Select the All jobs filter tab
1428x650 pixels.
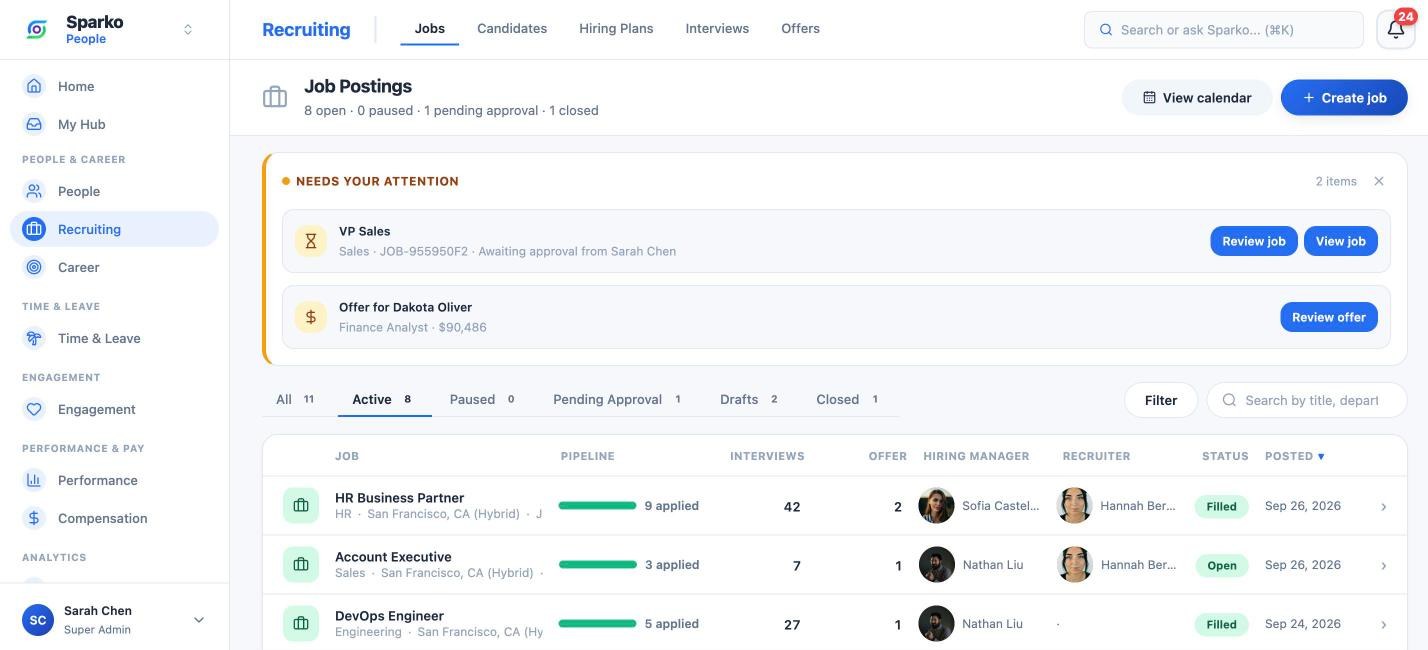point(295,399)
